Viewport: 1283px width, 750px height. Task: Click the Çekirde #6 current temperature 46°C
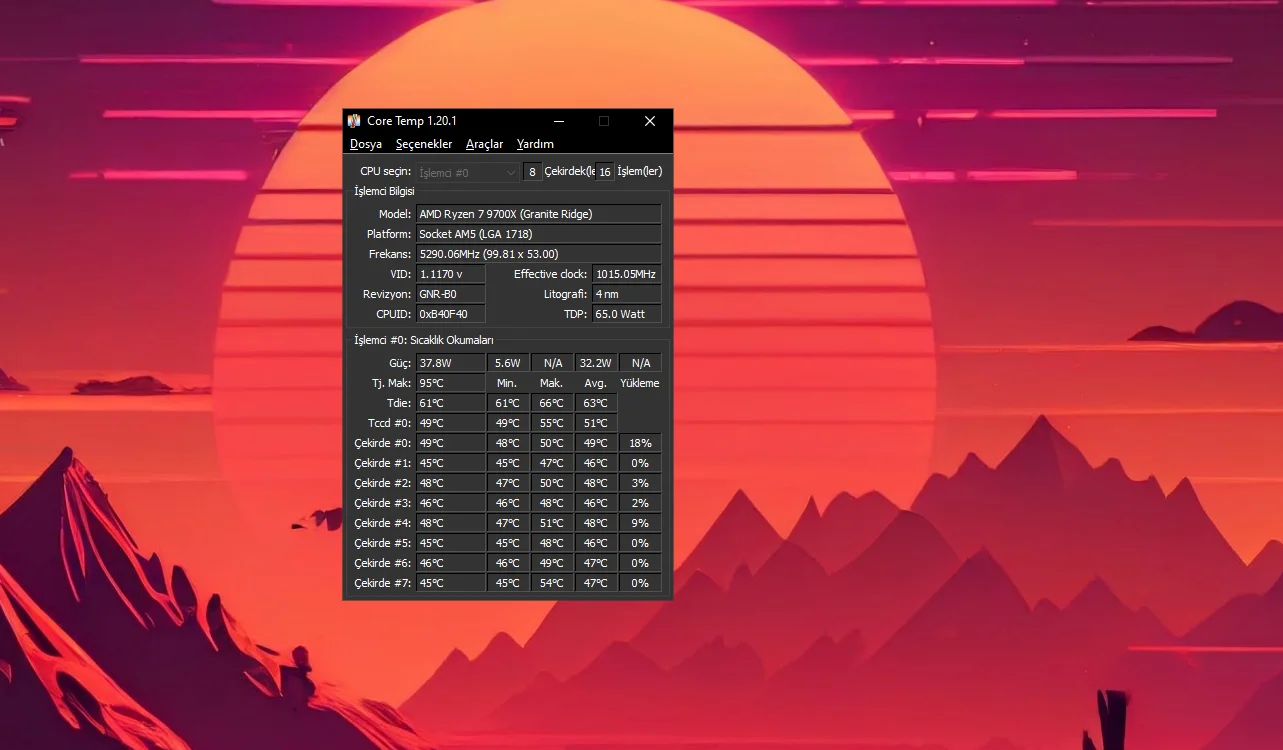point(451,563)
